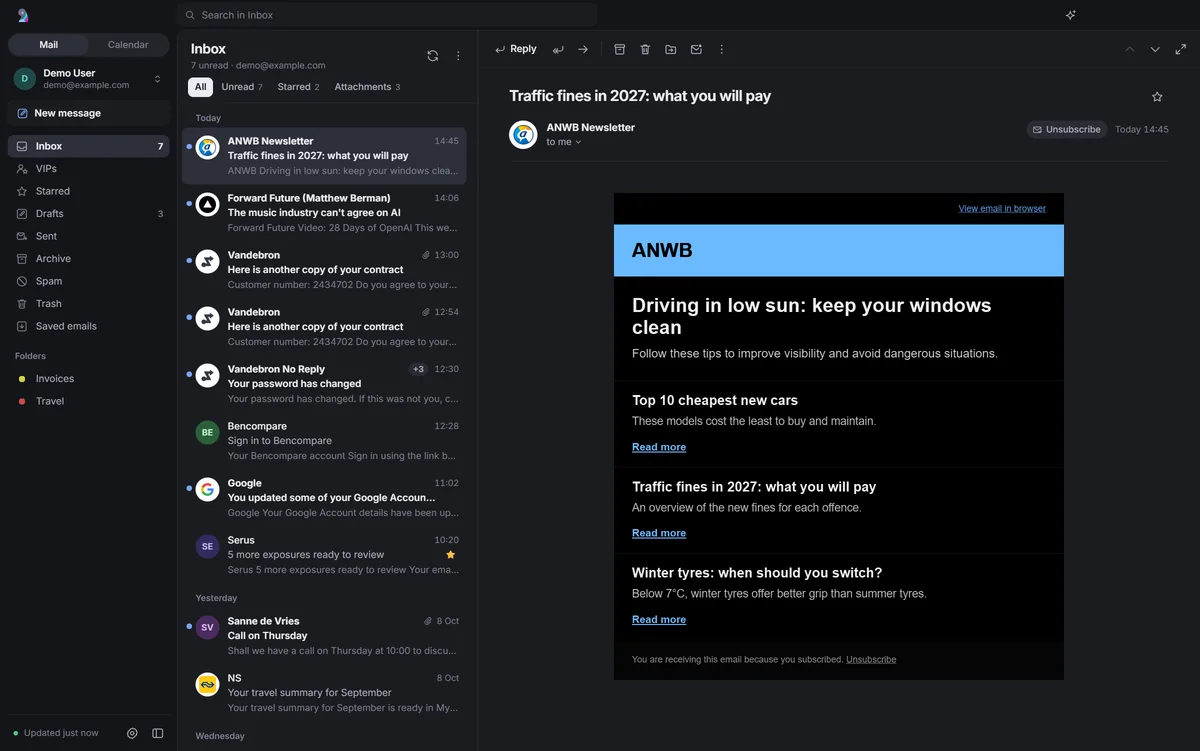
Task: Open the Starred folder in sidebar
Action: pos(88,191)
